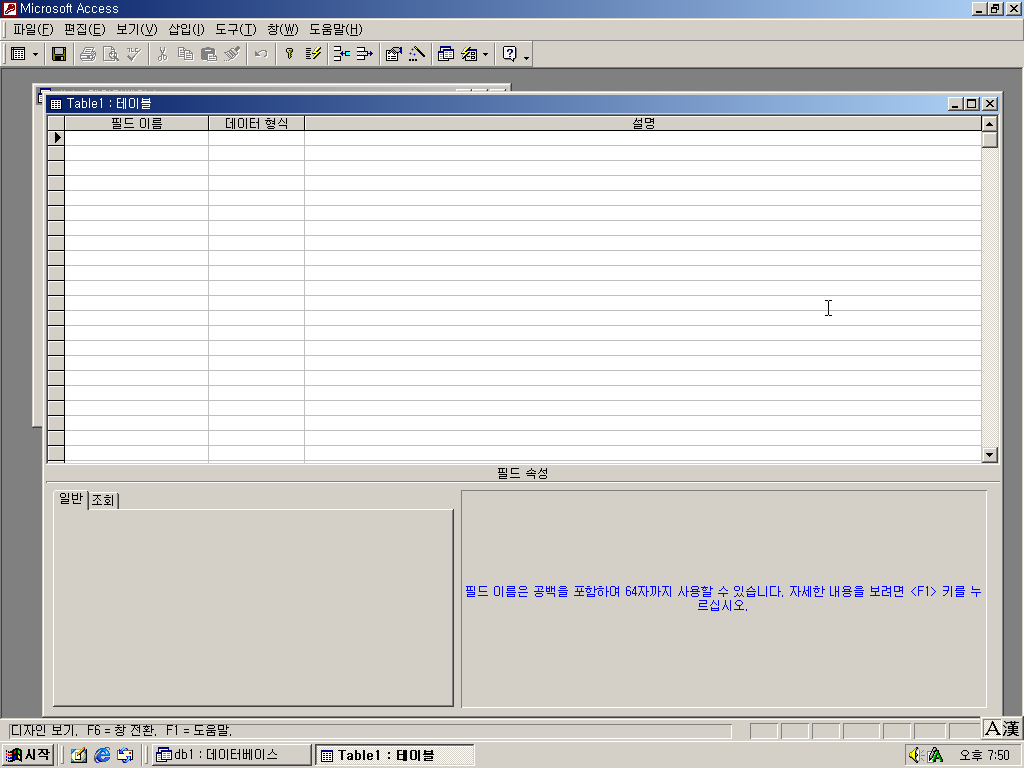The image size is (1024, 768).
Task: Launch Internet Explorer from quick launch
Action: pyautogui.click(x=102, y=755)
